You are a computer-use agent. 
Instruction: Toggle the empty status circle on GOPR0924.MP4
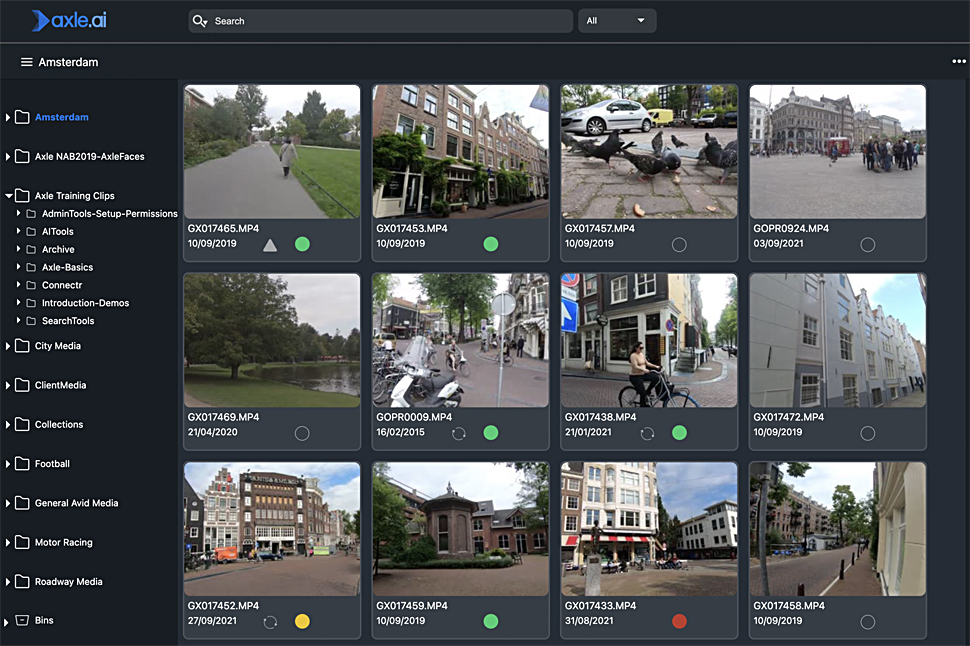pyautogui.click(x=868, y=245)
